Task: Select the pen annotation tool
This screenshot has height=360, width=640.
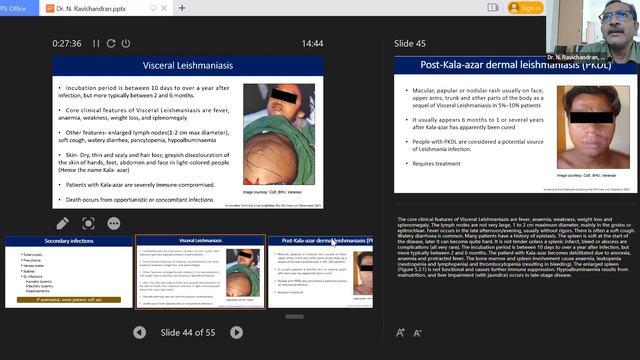Action: pyautogui.click(x=62, y=223)
